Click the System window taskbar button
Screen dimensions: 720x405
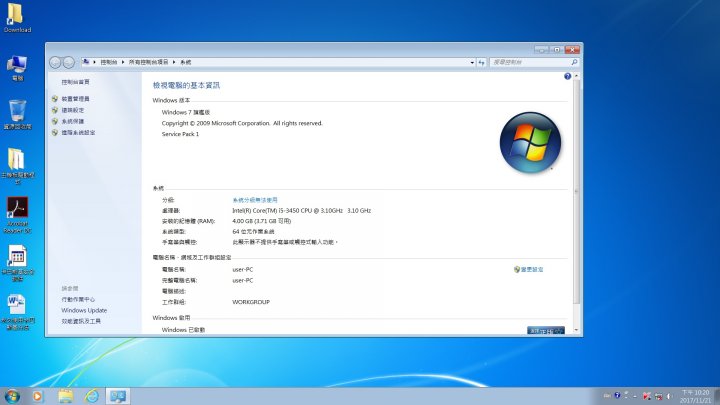click(118, 396)
